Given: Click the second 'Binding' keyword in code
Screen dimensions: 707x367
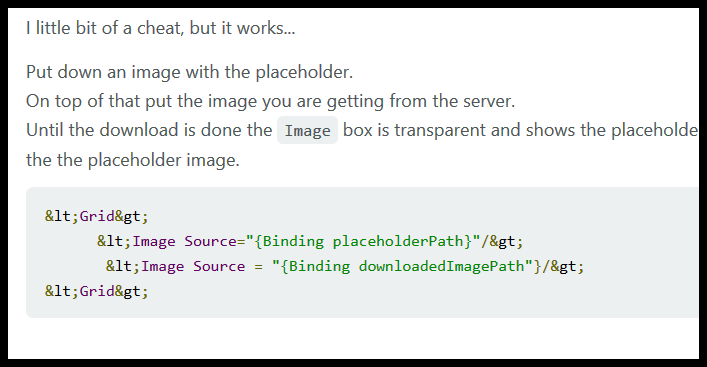Looking at the screenshot, I should click(x=319, y=266).
